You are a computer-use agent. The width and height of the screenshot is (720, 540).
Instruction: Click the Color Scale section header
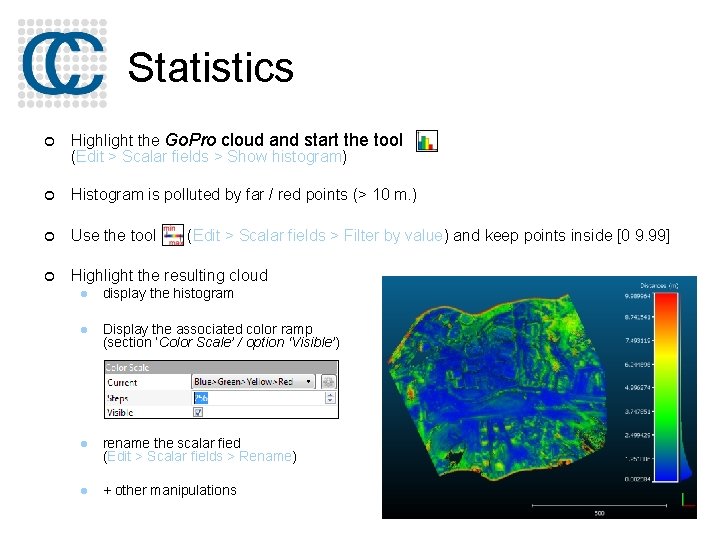[x=128, y=368]
